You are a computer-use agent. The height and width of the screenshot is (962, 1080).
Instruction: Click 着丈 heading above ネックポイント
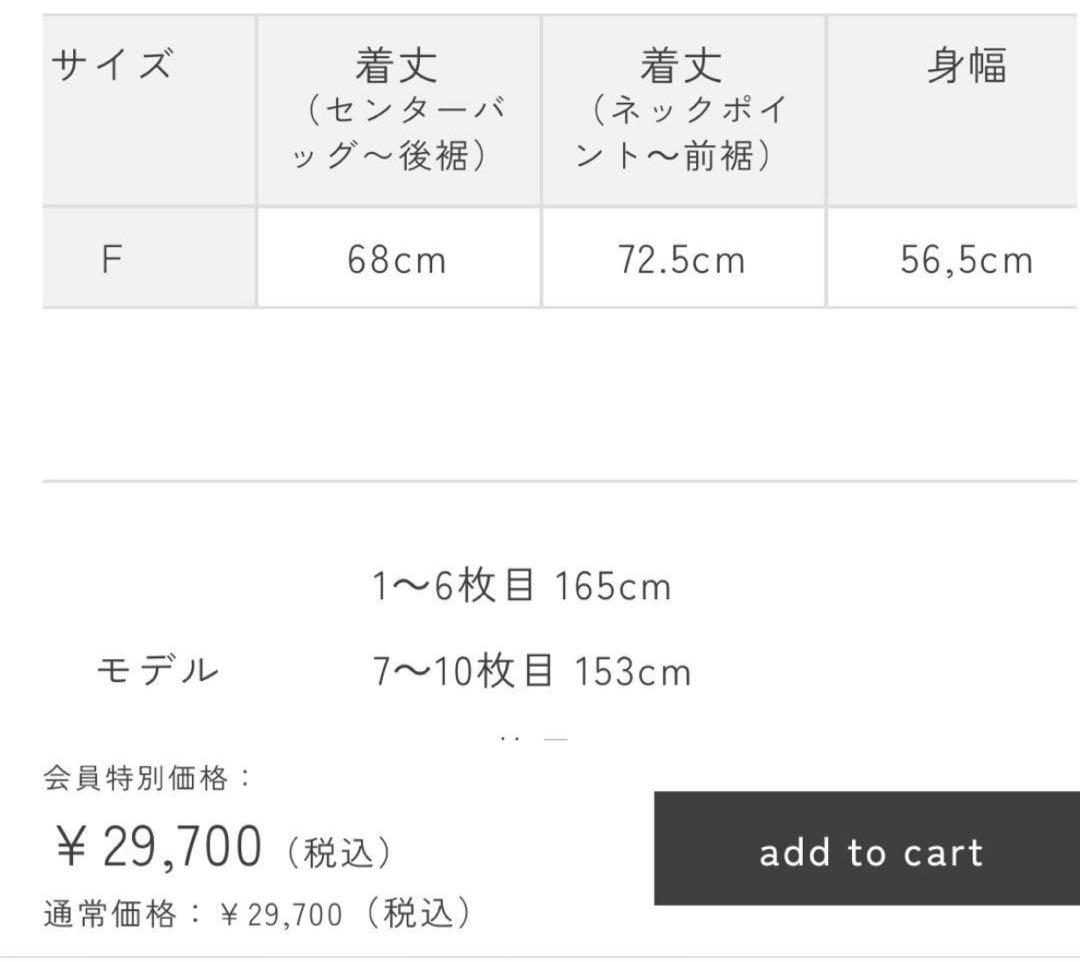682,67
